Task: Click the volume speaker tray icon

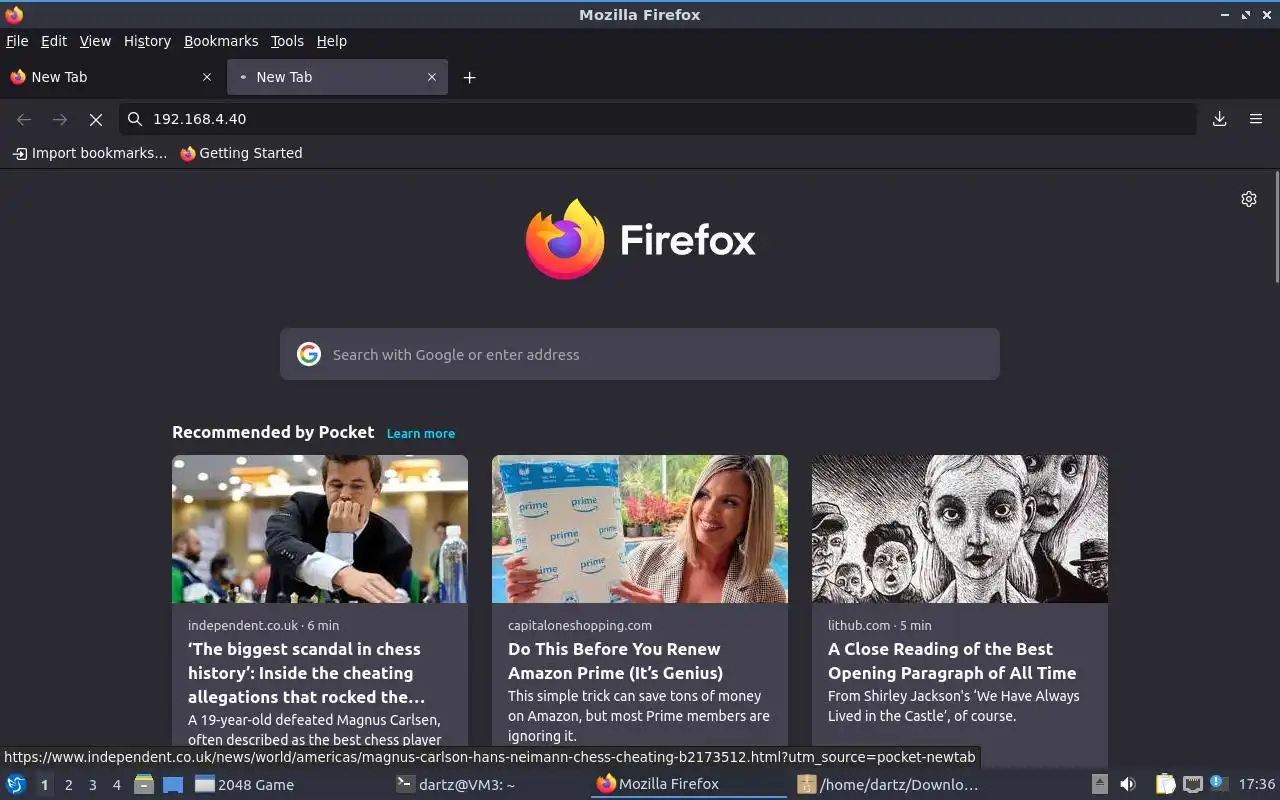Action: pyautogui.click(x=1128, y=784)
